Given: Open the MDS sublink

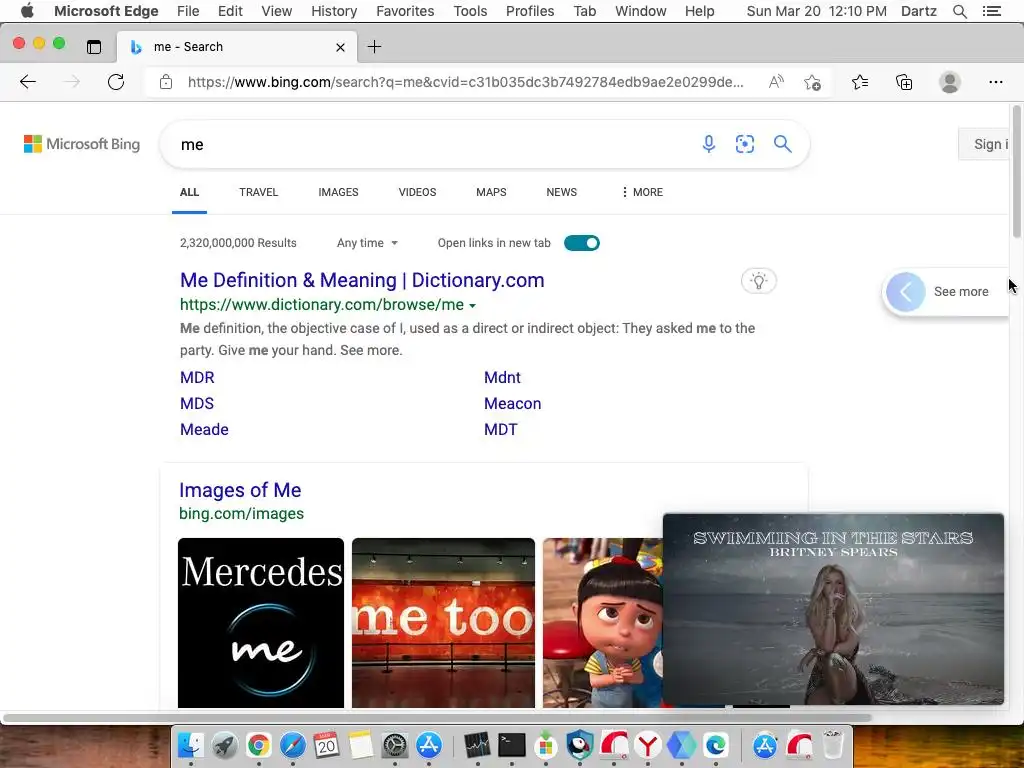Looking at the screenshot, I should (197, 404).
